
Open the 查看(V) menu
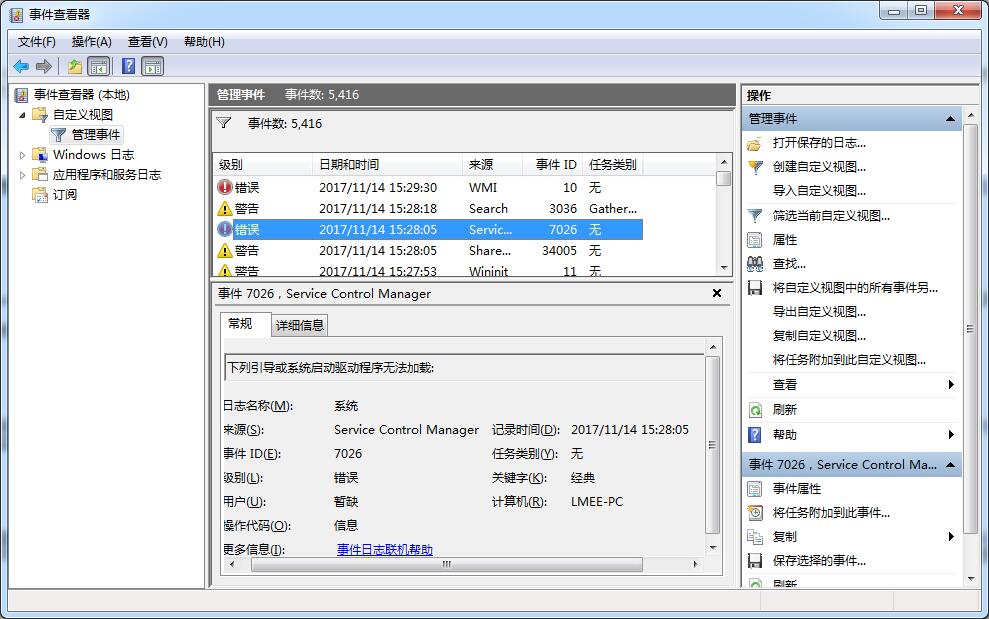click(x=148, y=42)
